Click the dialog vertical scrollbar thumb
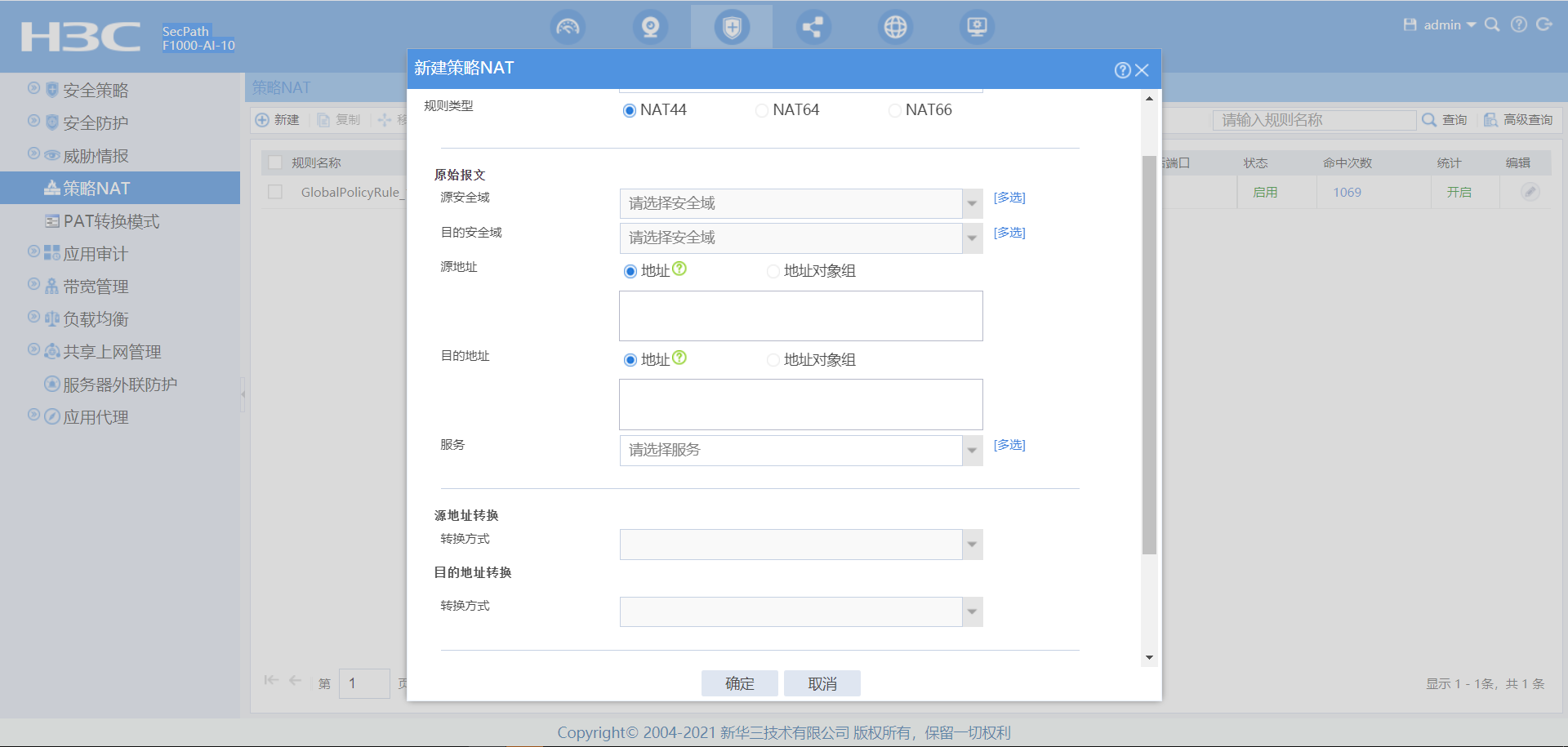The height and width of the screenshot is (747, 1568). (1149, 354)
